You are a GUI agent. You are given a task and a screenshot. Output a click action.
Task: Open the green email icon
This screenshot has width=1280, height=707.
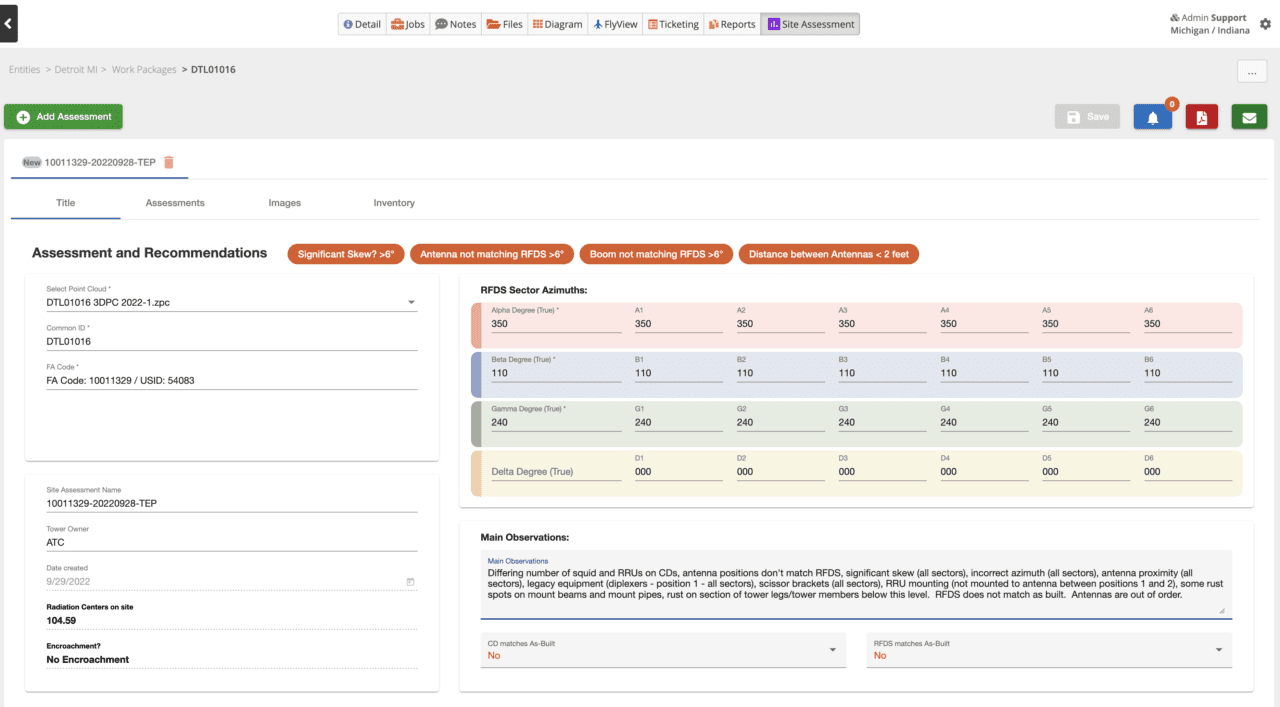click(x=1249, y=116)
